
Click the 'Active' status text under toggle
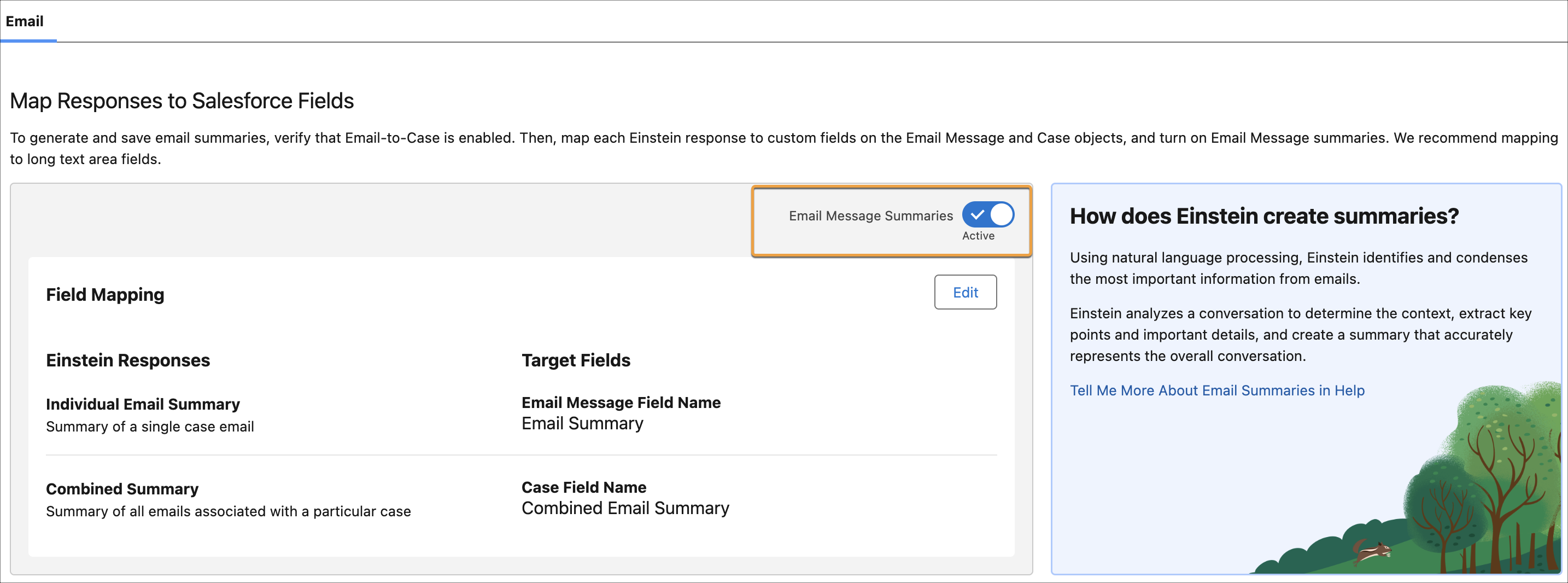point(978,236)
